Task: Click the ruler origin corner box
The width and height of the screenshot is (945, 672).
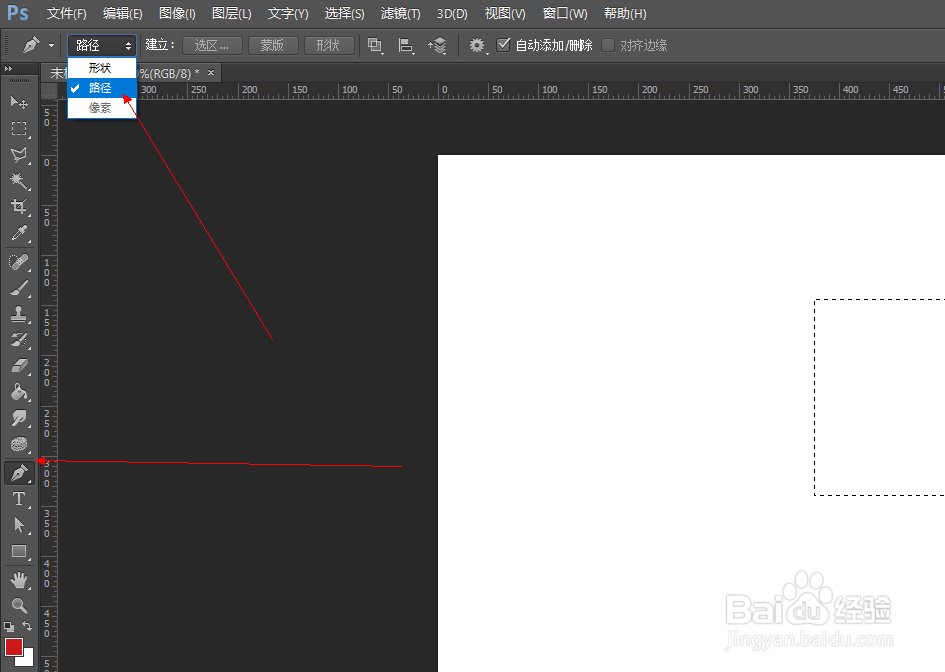Action: point(49,92)
